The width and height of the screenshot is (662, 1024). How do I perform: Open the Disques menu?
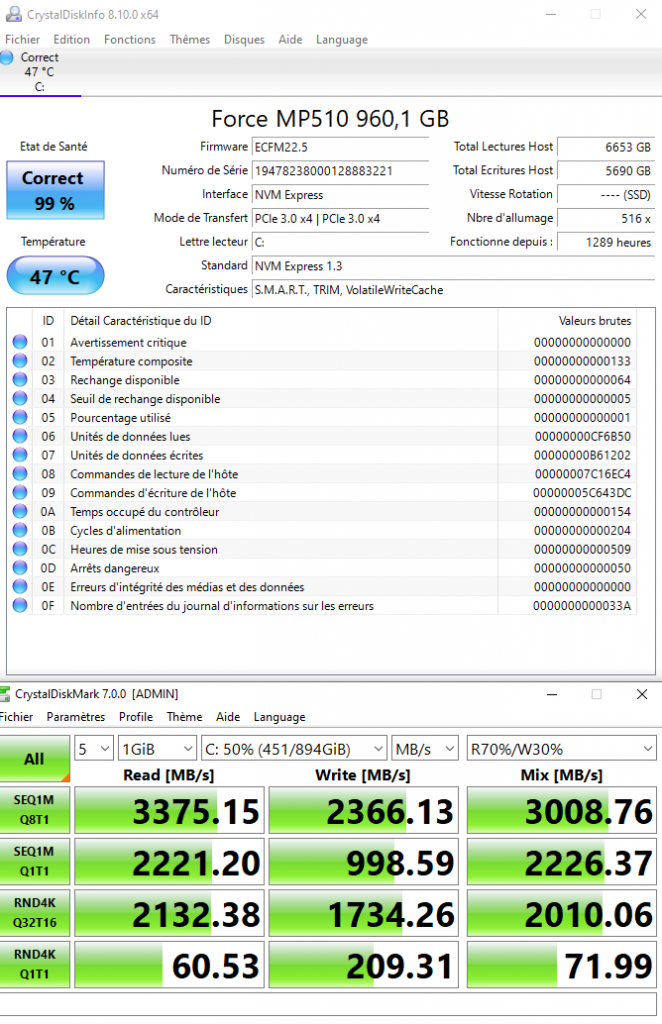point(244,39)
